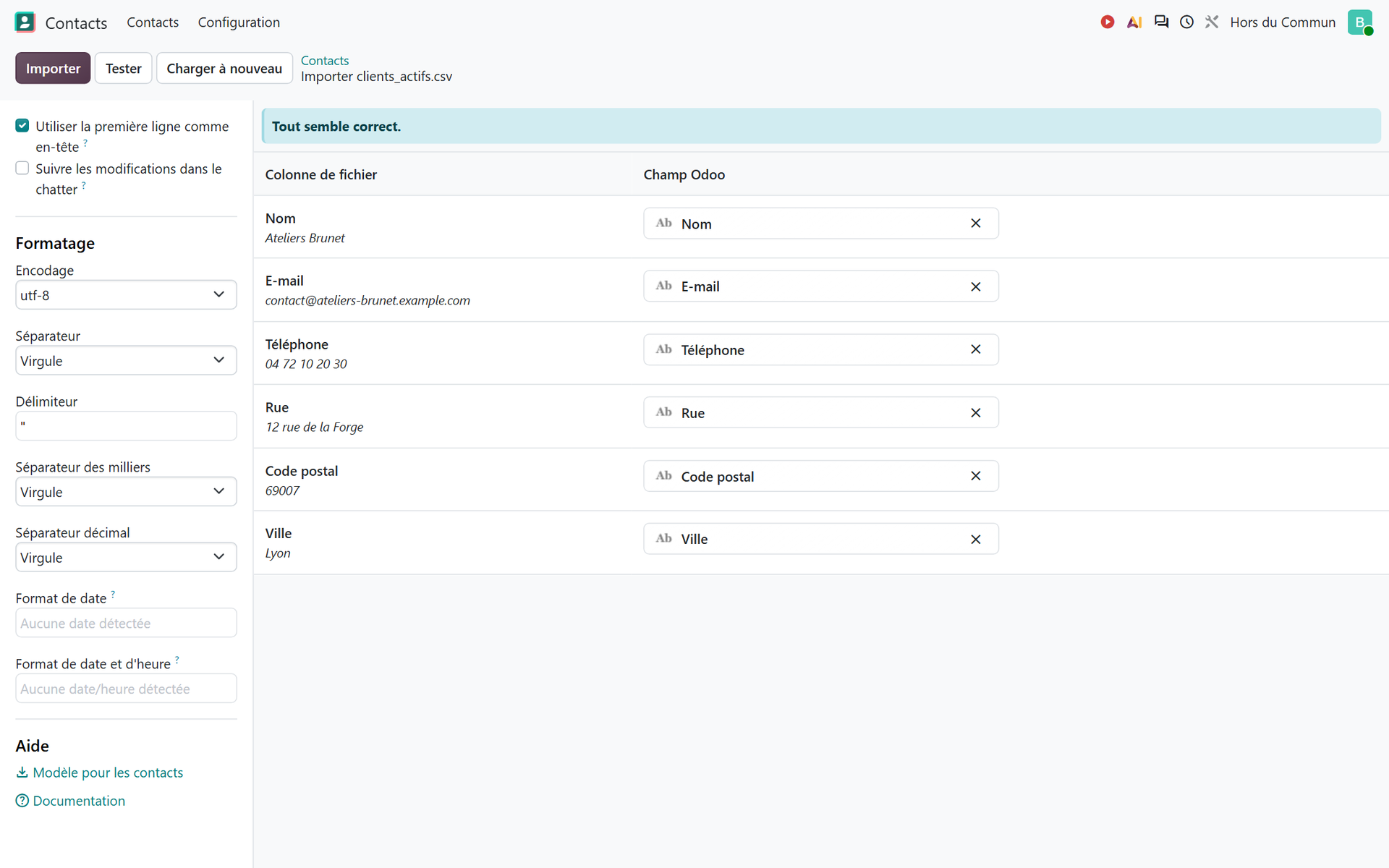Remove the Rue field mapping
Viewport: 1389px width, 868px height.
(x=975, y=413)
